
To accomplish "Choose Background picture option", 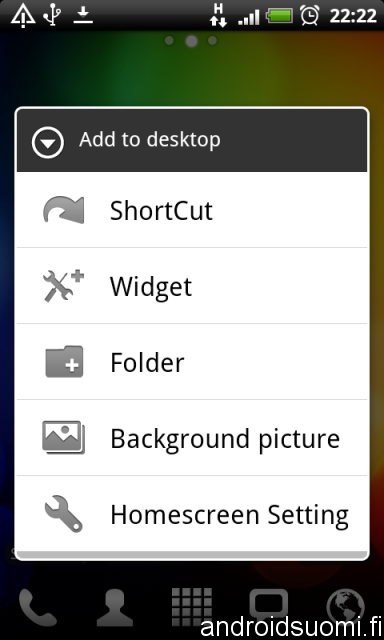I will (x=192, y=438).
